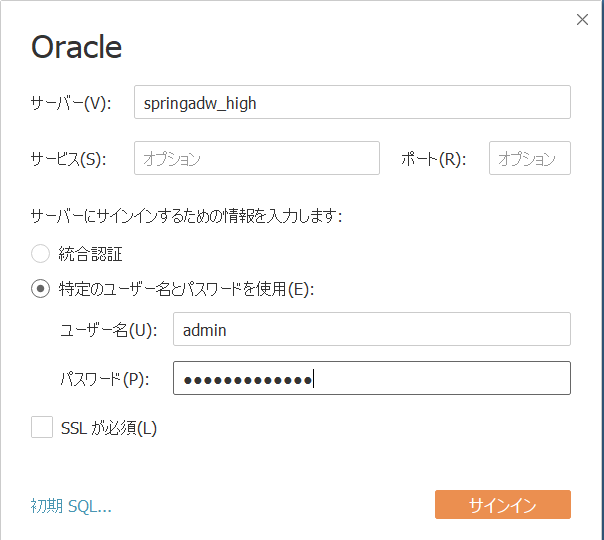
Task: Click the サーバー(V): label
Action: [x=70, y=103]
